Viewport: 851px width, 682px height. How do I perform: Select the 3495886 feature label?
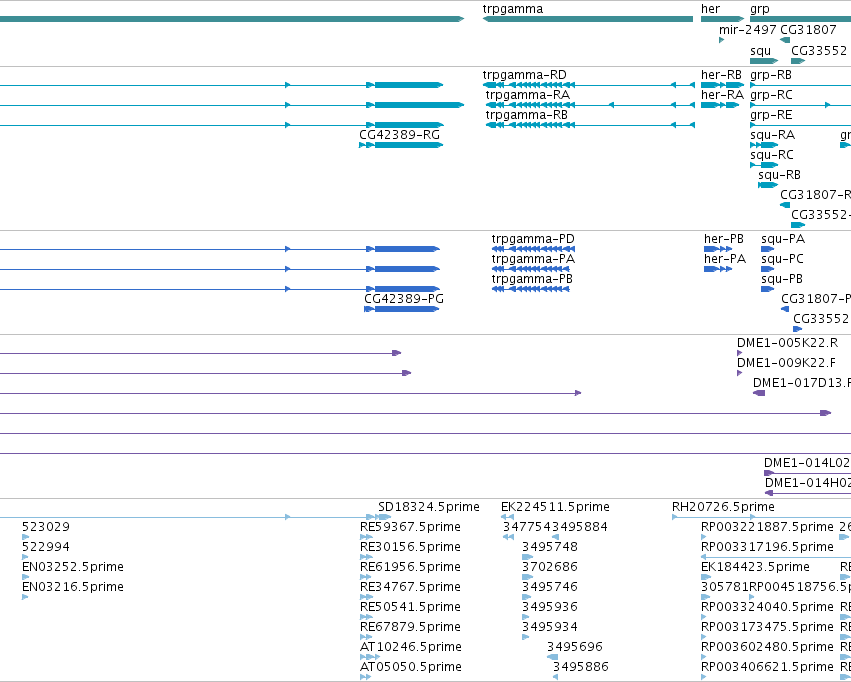[581, 667]
